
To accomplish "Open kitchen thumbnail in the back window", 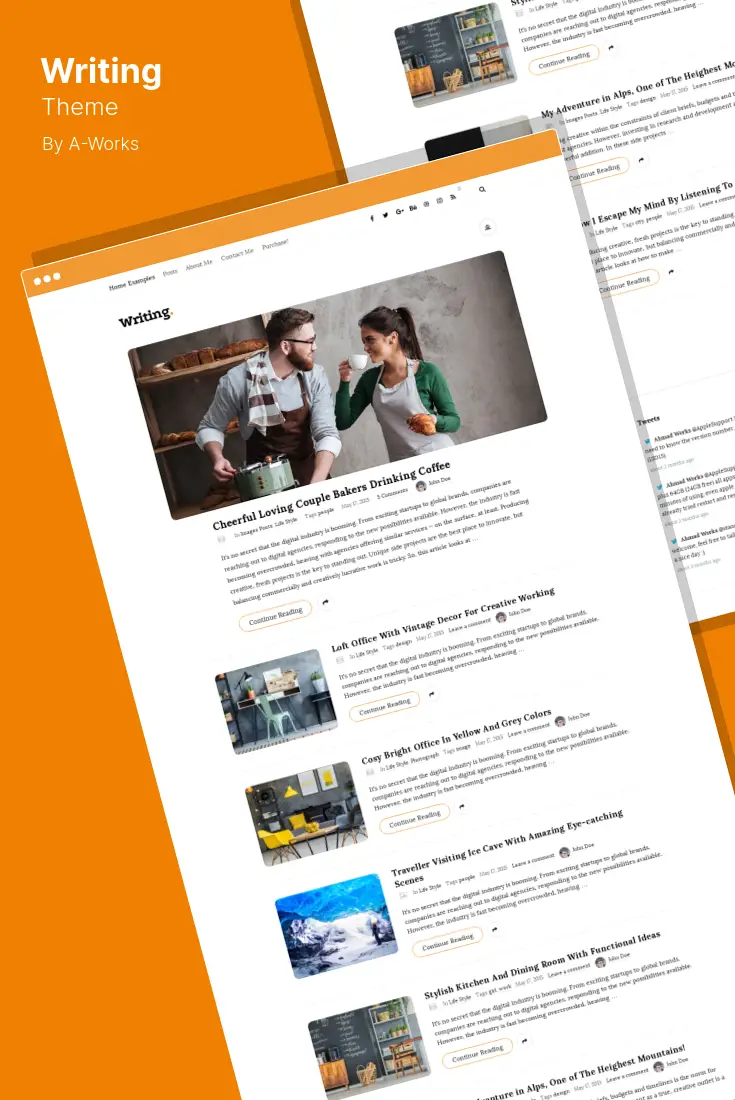I will coord(454,55).
